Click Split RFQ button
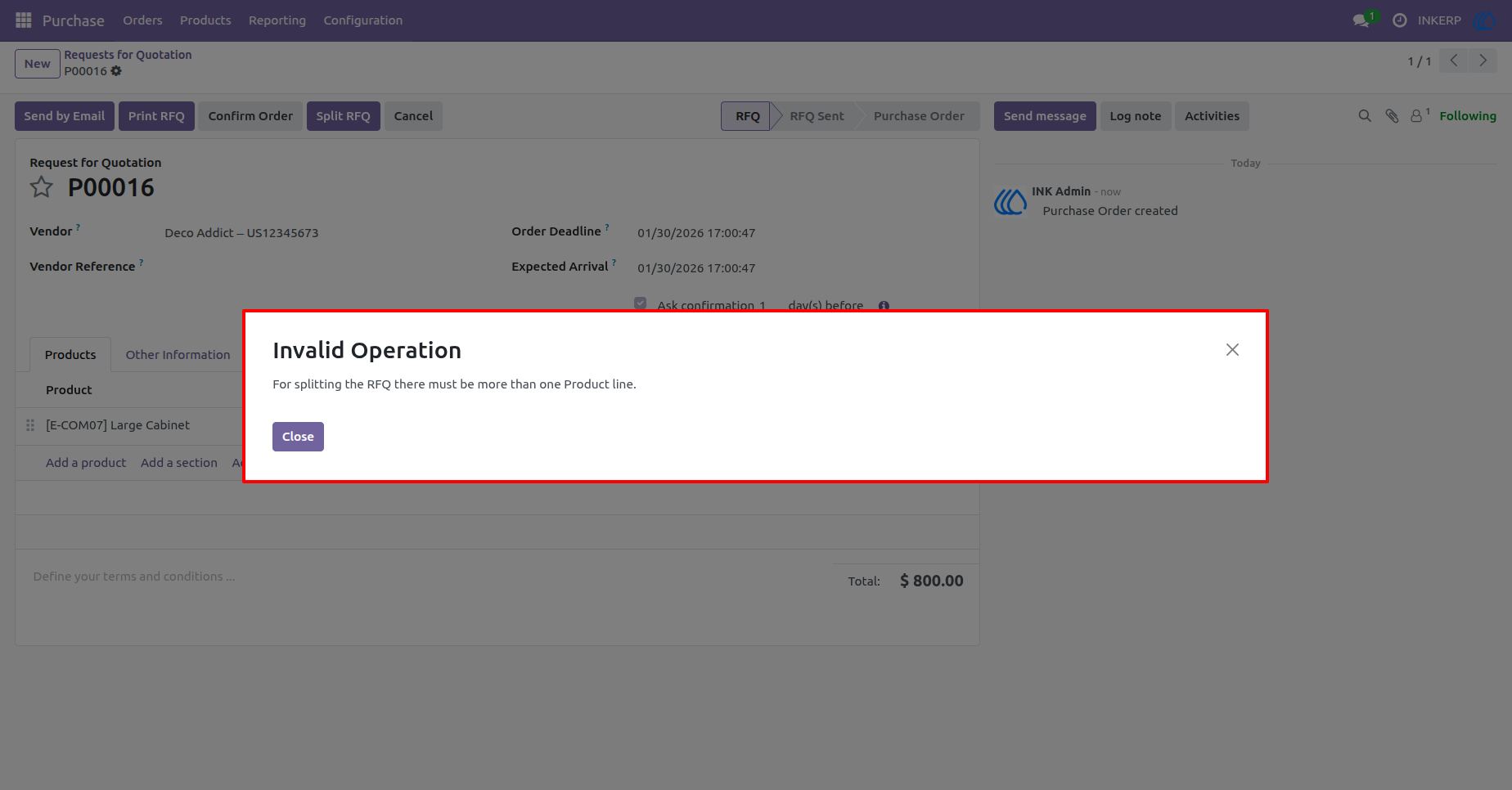Image resolution: width=1512 pixels, height=790 pixels. coord(344,116)
